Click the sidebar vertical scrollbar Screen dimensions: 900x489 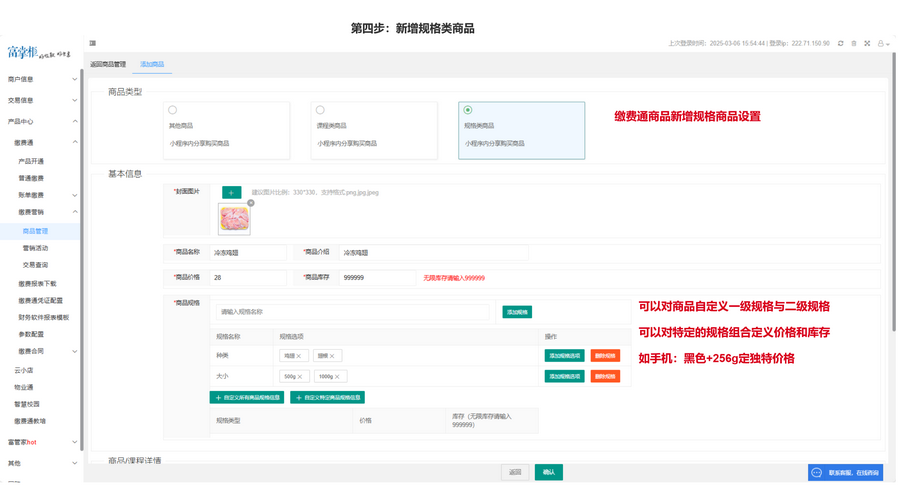(82, 259)
